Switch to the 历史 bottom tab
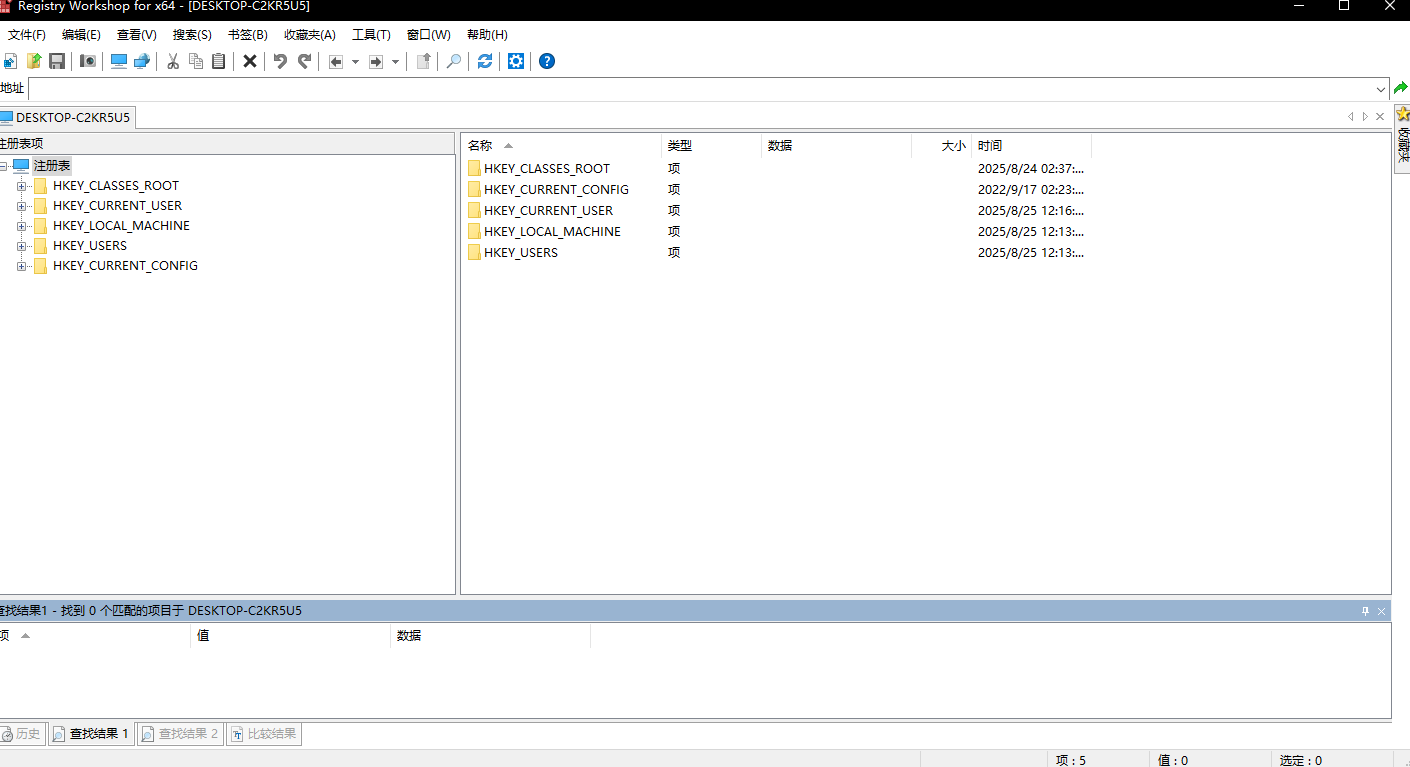 pos(21,734)
